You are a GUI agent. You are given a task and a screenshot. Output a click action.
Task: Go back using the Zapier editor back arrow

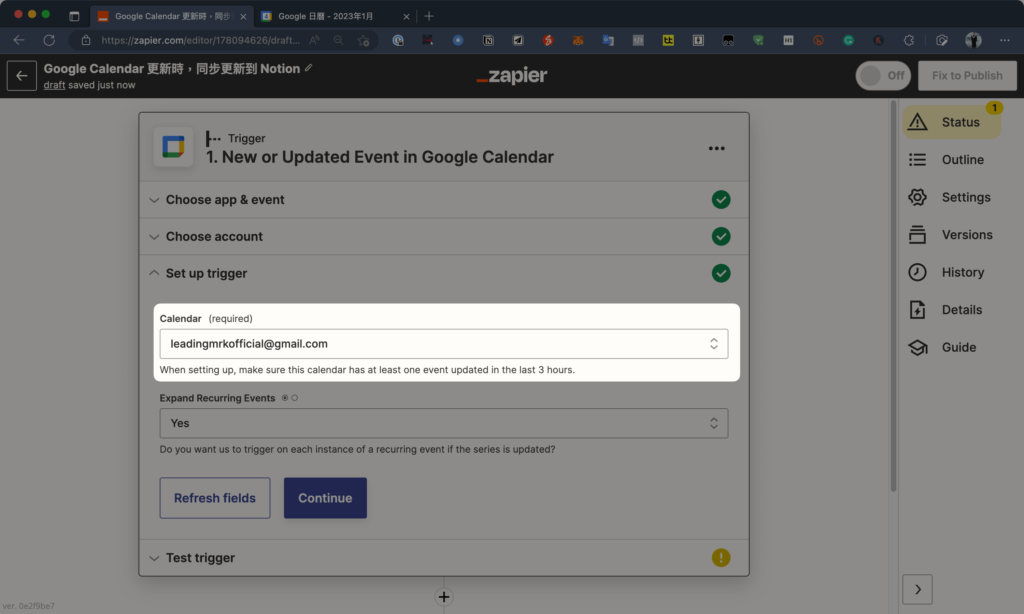(22, 76)
